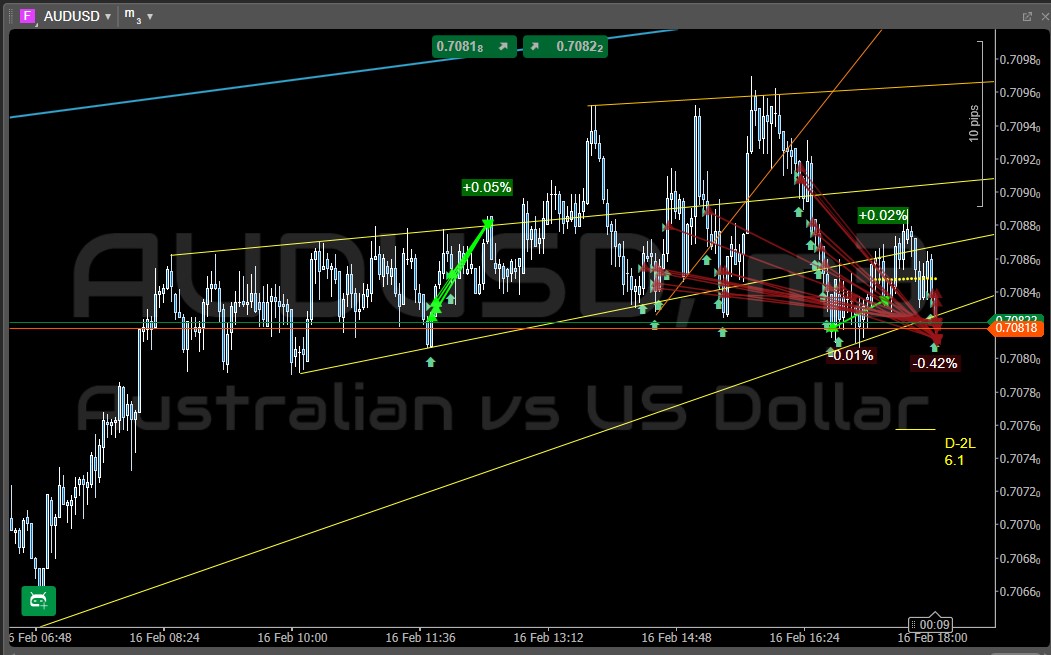Expand the m3 timeframe dropdown
This screenshot has width=1051, height=655.
(x=150, y=17)
